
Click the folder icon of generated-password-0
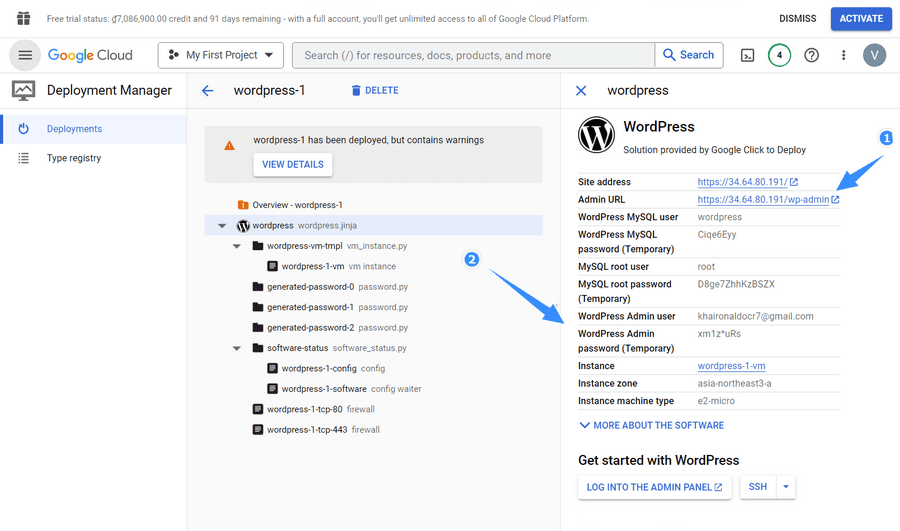pyautogui.click(x=258, y=286)
